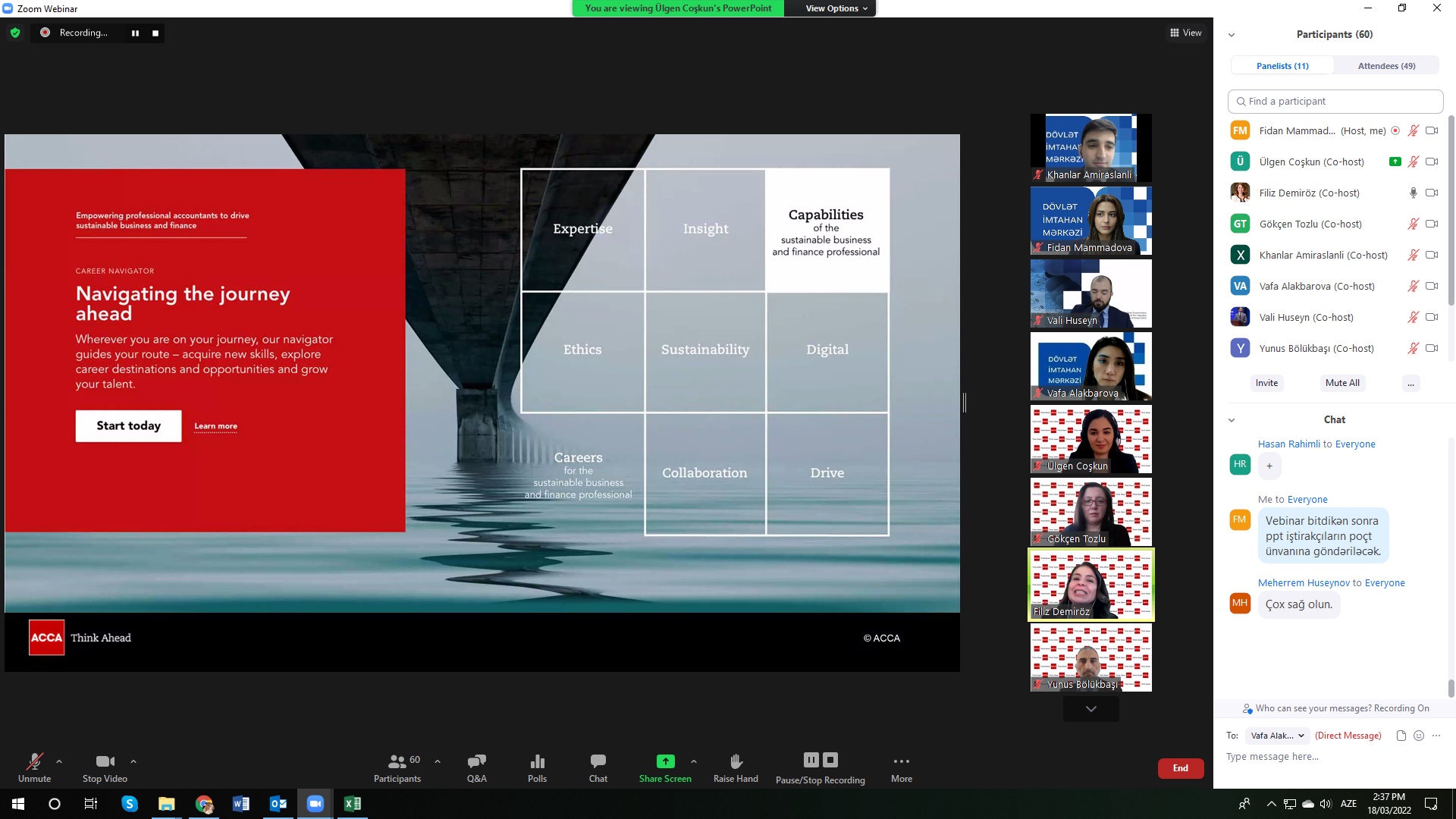1456x819 pixels.
Task: Select Filiz Demiröz video thumbnail
Action: pos(1091,585)
